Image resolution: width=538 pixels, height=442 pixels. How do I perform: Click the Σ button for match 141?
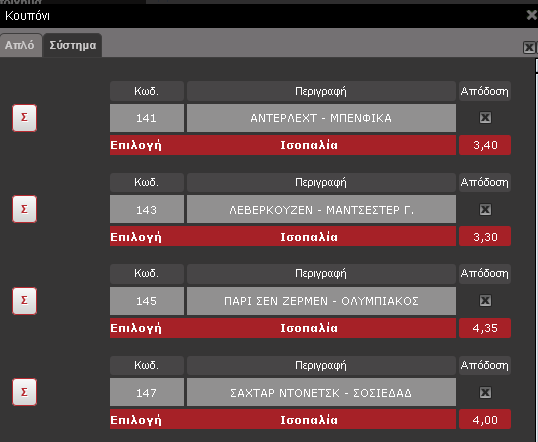click(x=24, y=118)
